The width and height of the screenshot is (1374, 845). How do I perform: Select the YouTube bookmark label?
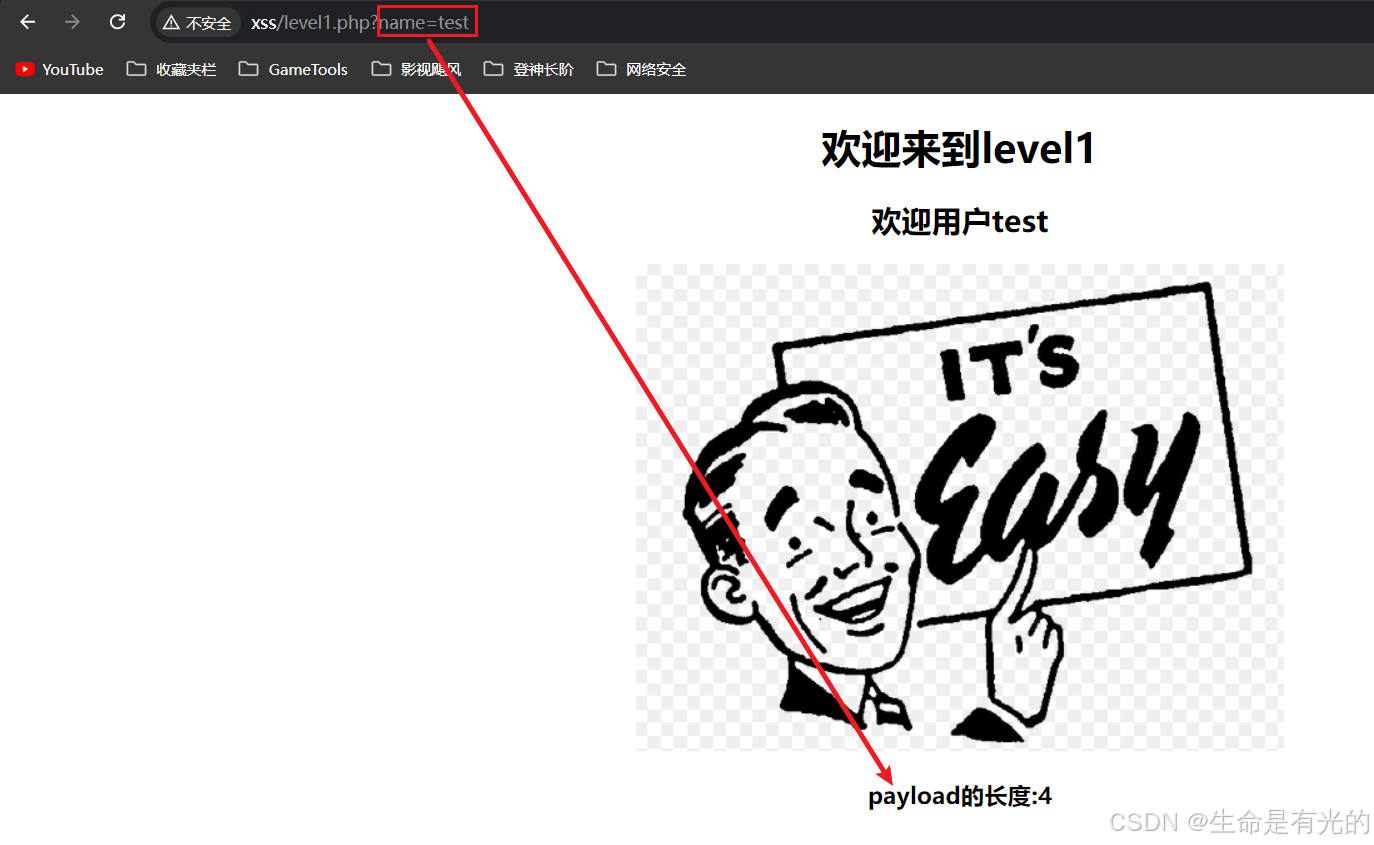point(71,69)
